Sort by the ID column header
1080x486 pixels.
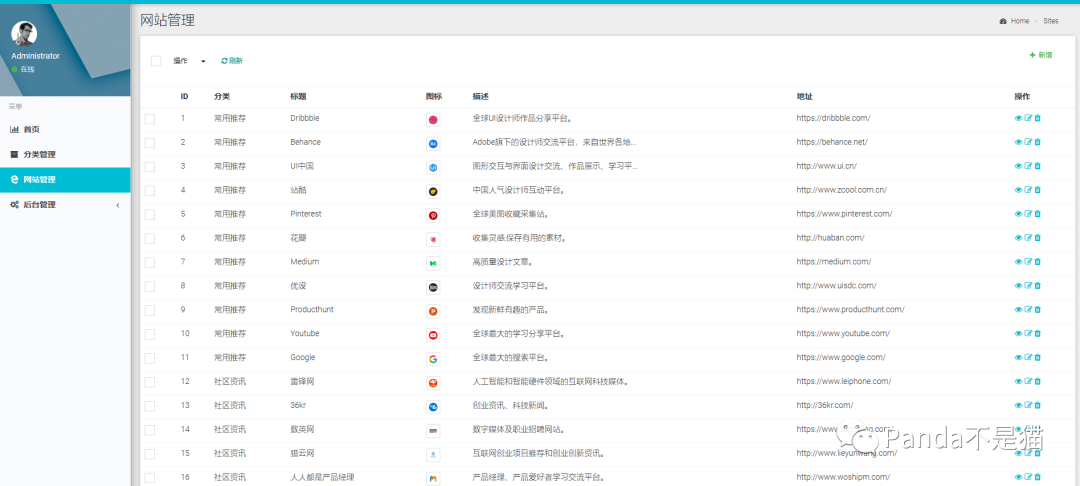click(185, 96)
